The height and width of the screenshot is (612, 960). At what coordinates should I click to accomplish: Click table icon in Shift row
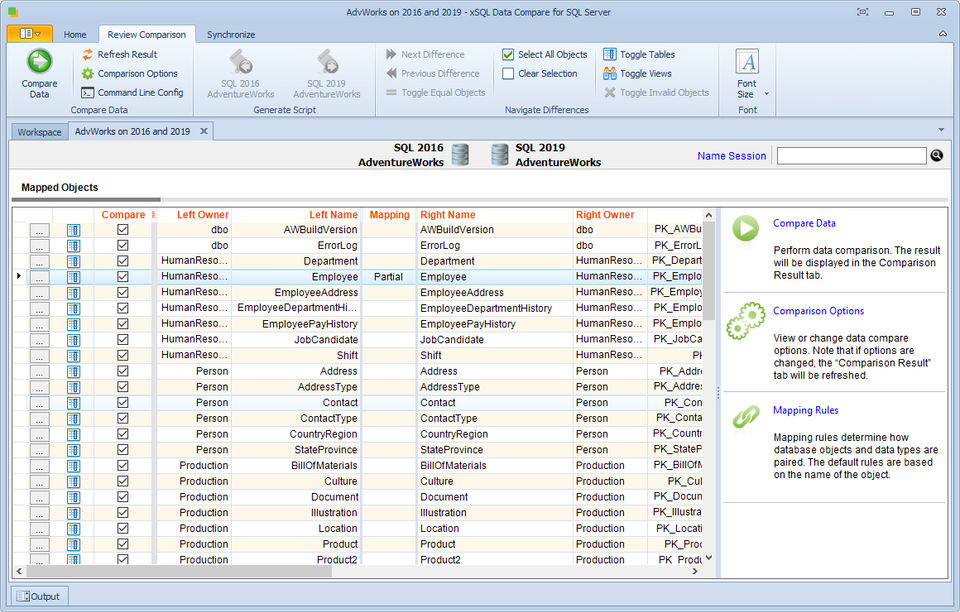73,356
